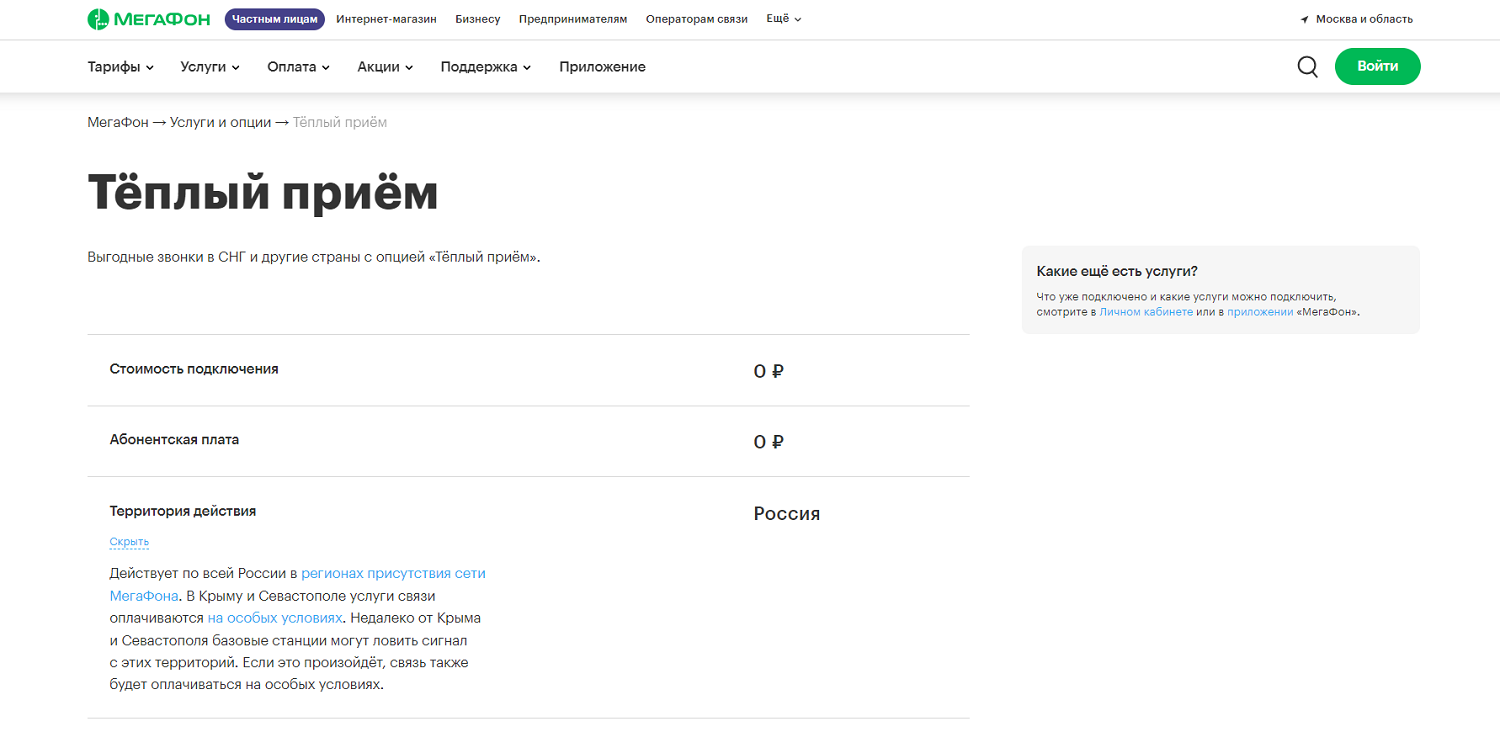The height and width of the screenshot is (732, 1500).
Task: Click the Тёплый приём page heading
Action: (263, 192)
